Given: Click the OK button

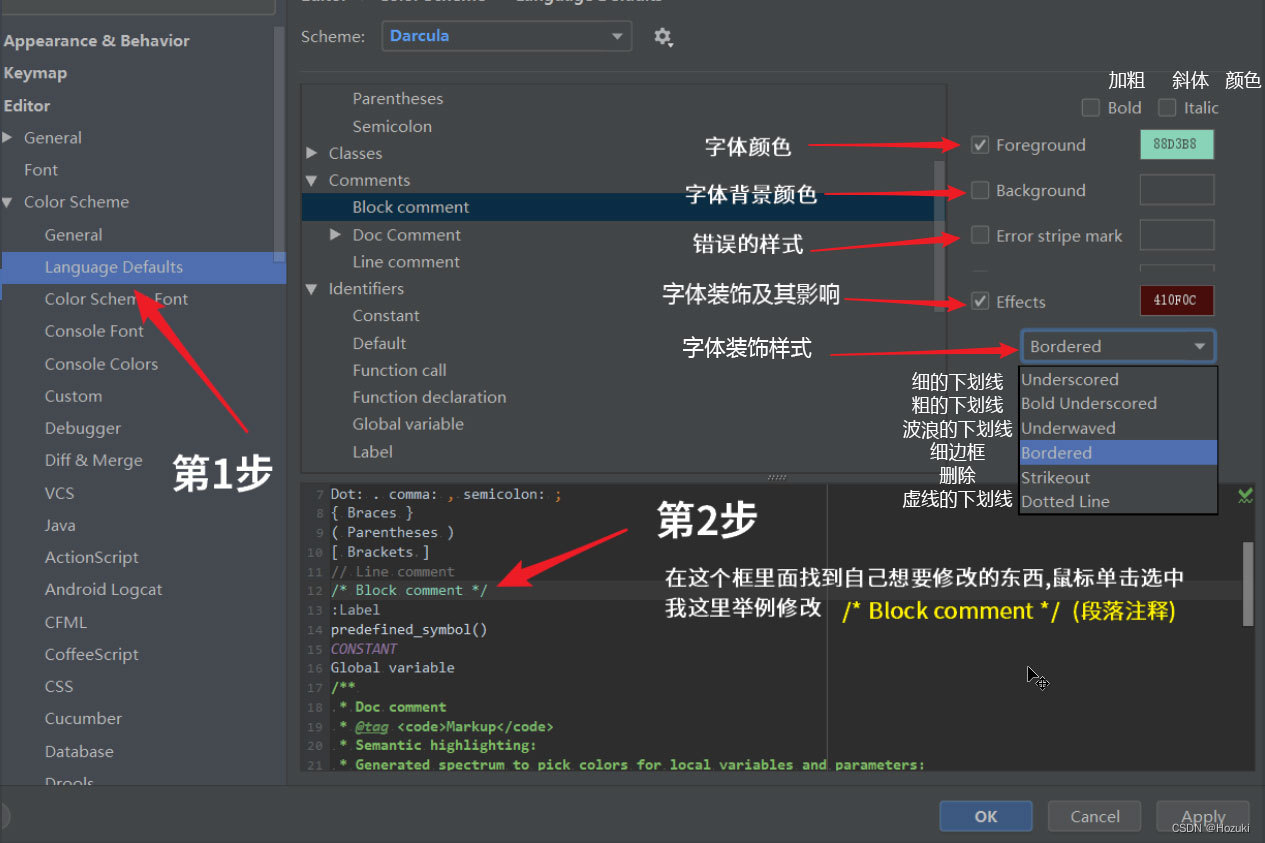Looking at the screenshot, I should click(x=986, y=816).
